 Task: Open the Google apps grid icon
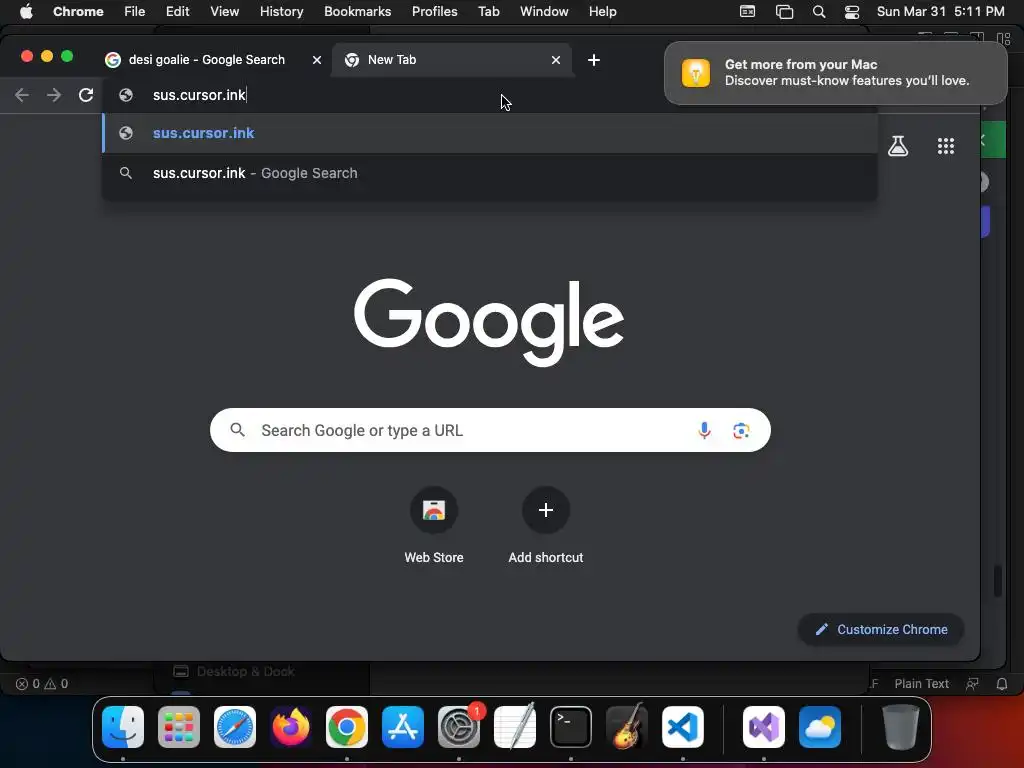[946, 146]
